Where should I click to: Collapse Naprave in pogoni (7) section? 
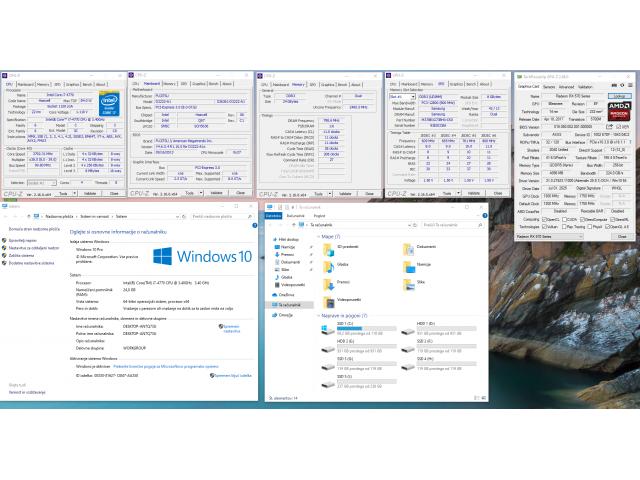tap(318, 316)
